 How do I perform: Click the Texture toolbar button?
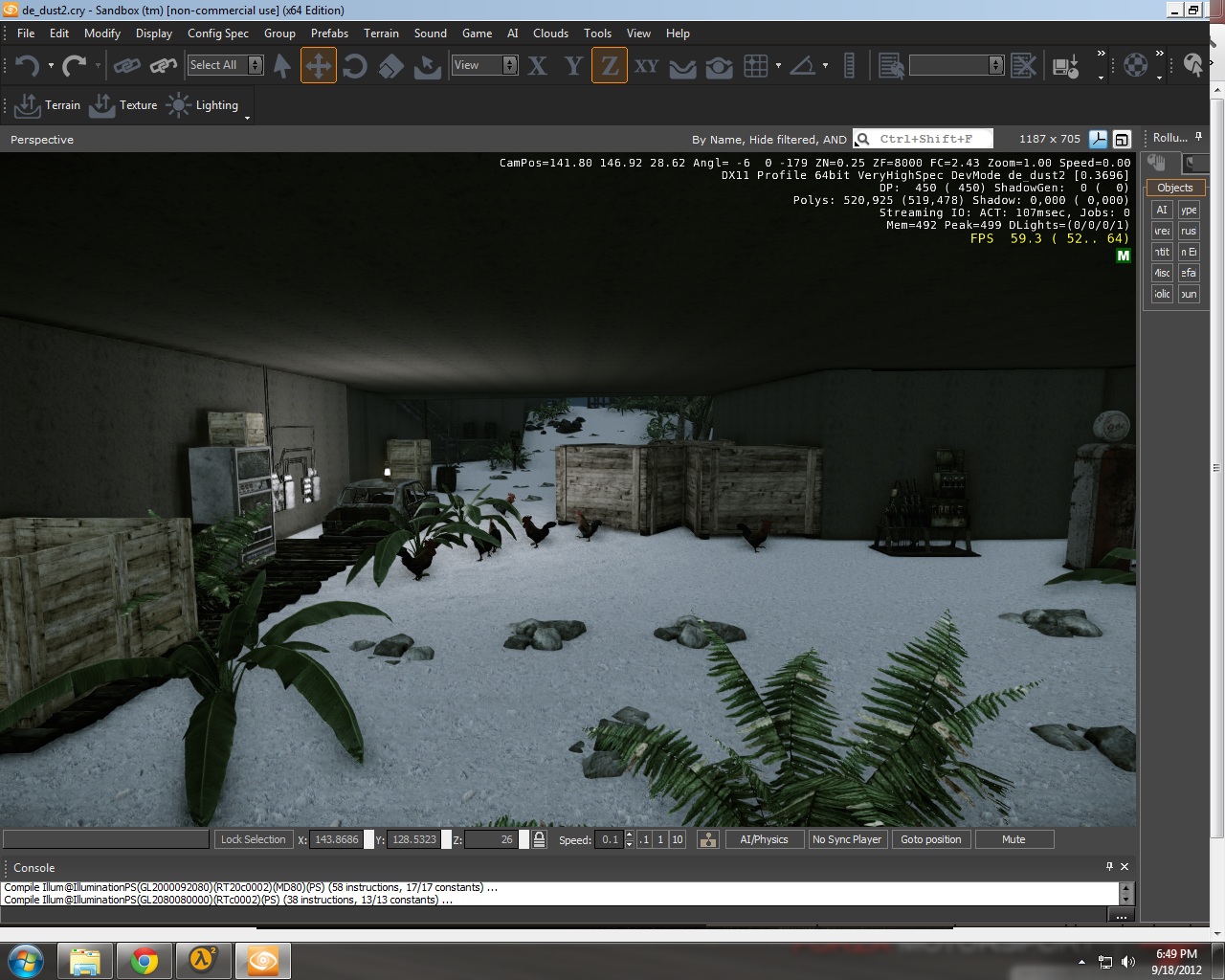click(123, 105)
